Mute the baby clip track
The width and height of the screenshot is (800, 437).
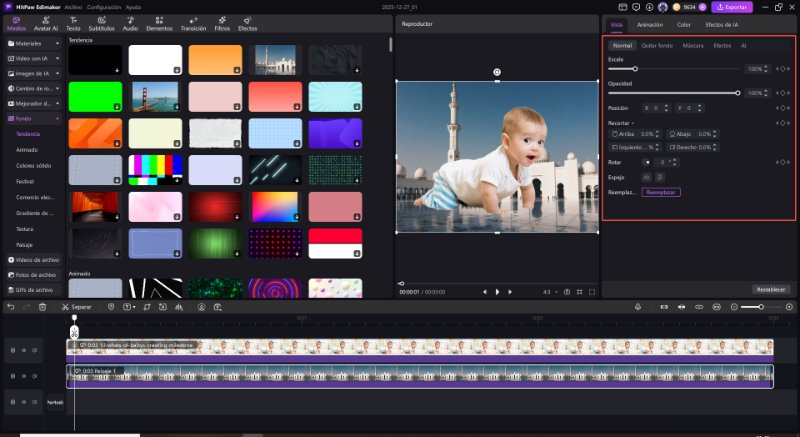35,350
